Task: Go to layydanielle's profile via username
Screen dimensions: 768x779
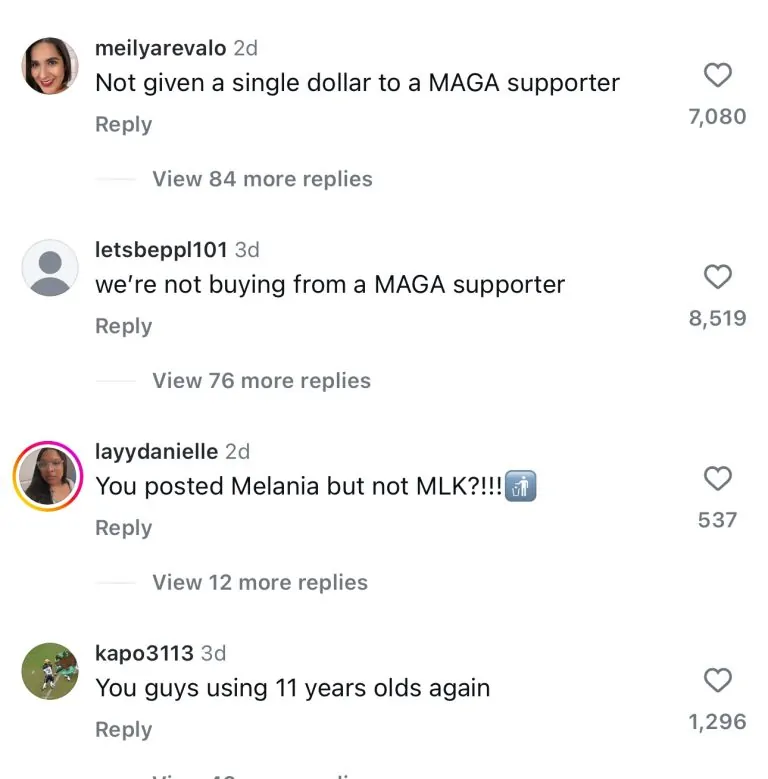Action: [x=156, y=452]
